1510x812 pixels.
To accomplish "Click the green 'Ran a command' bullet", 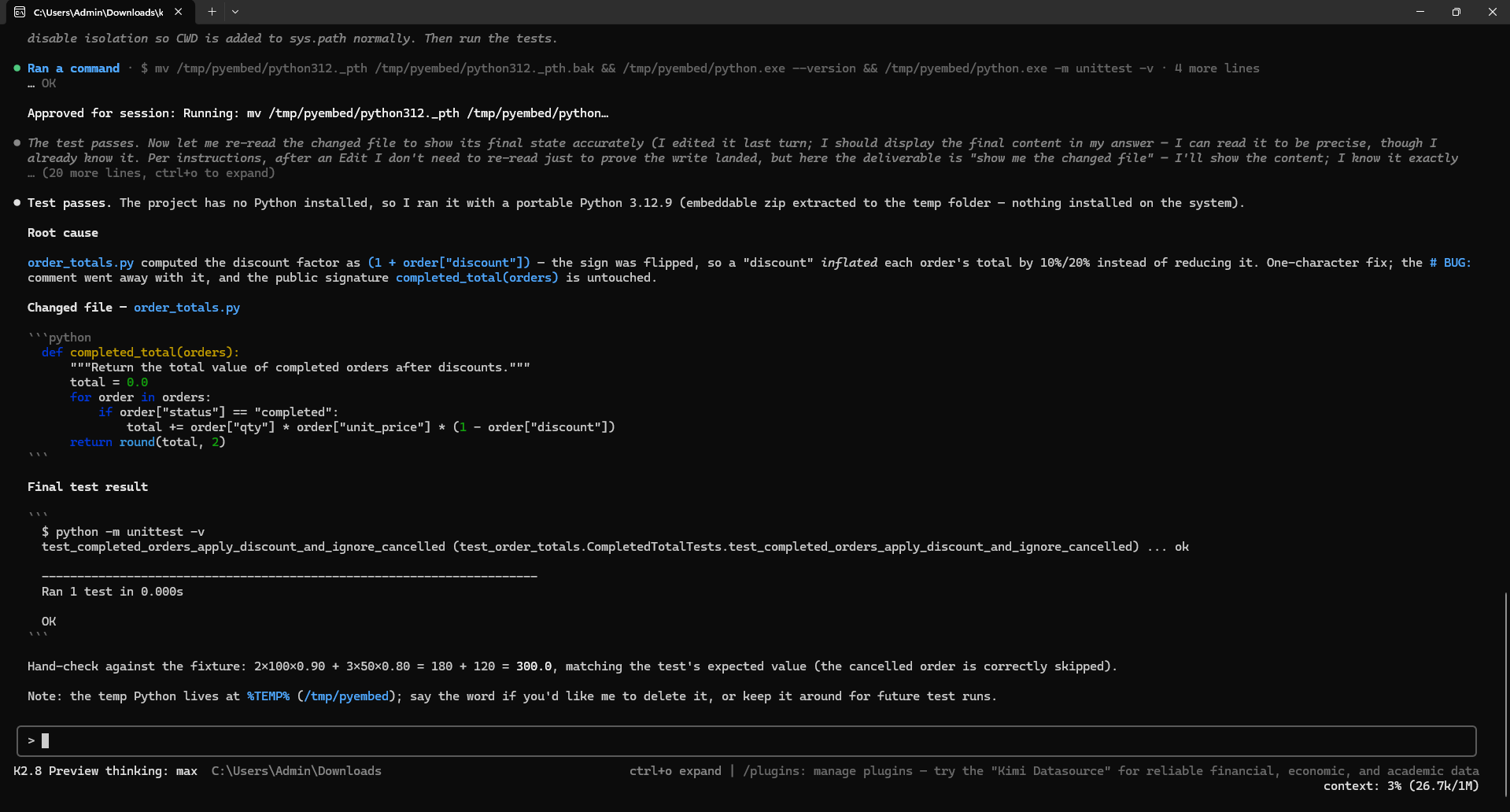I will tap(17, 68).
